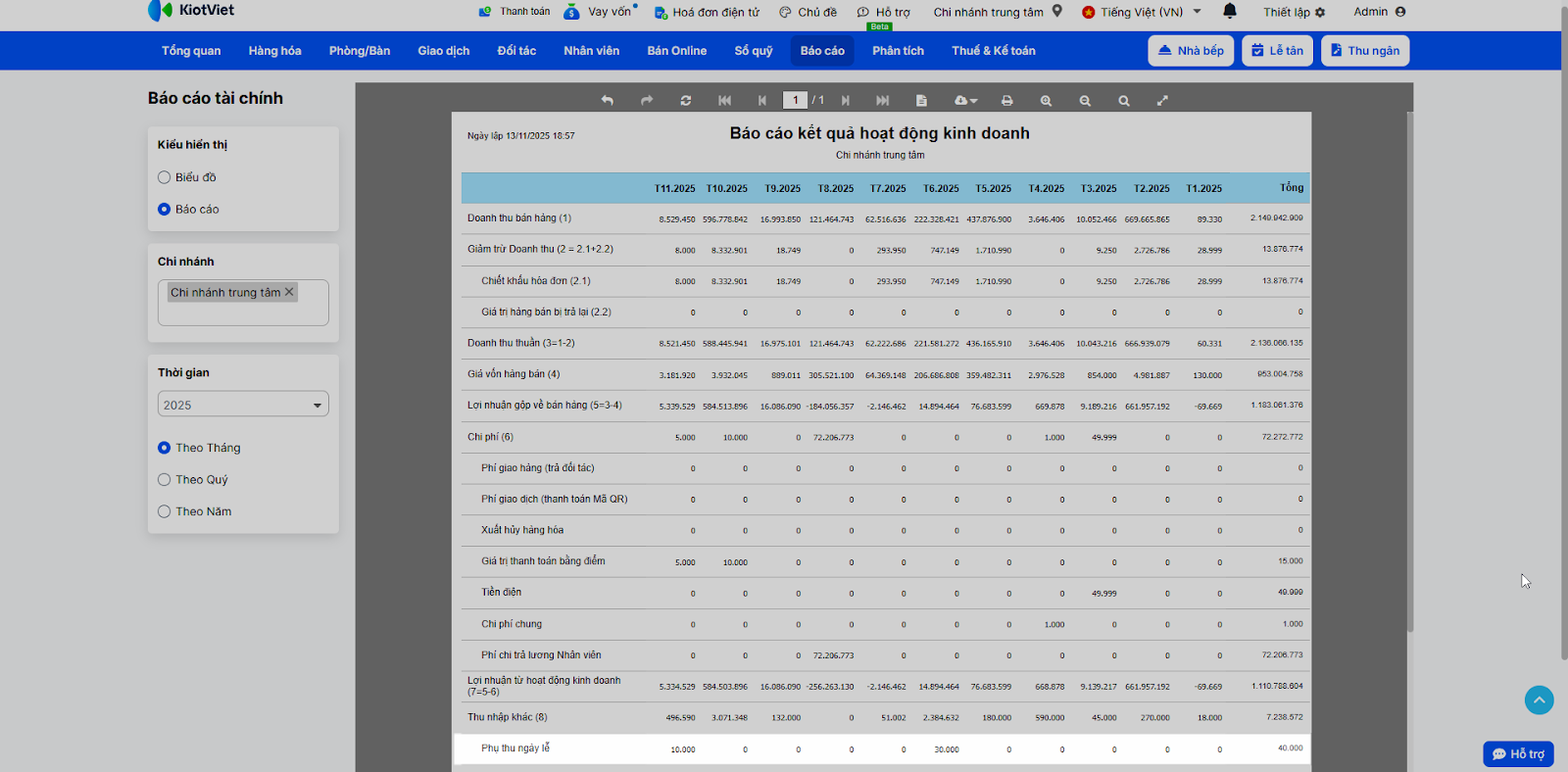Viewport: 1568px width, 772px height.
Task: Select the Biểu đồ display option
Action: point(165,177)
